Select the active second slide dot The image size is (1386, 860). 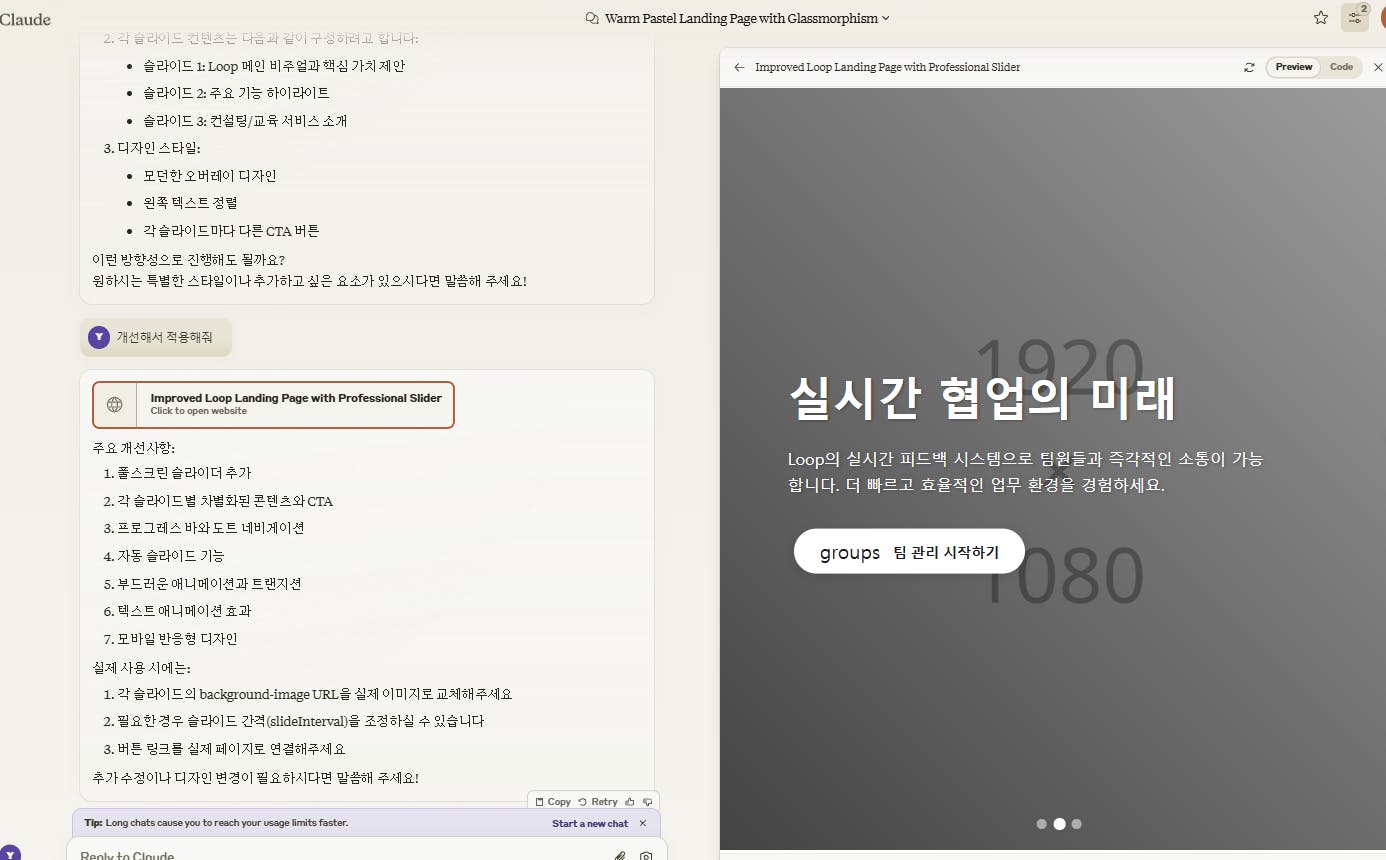[1059, 824]
